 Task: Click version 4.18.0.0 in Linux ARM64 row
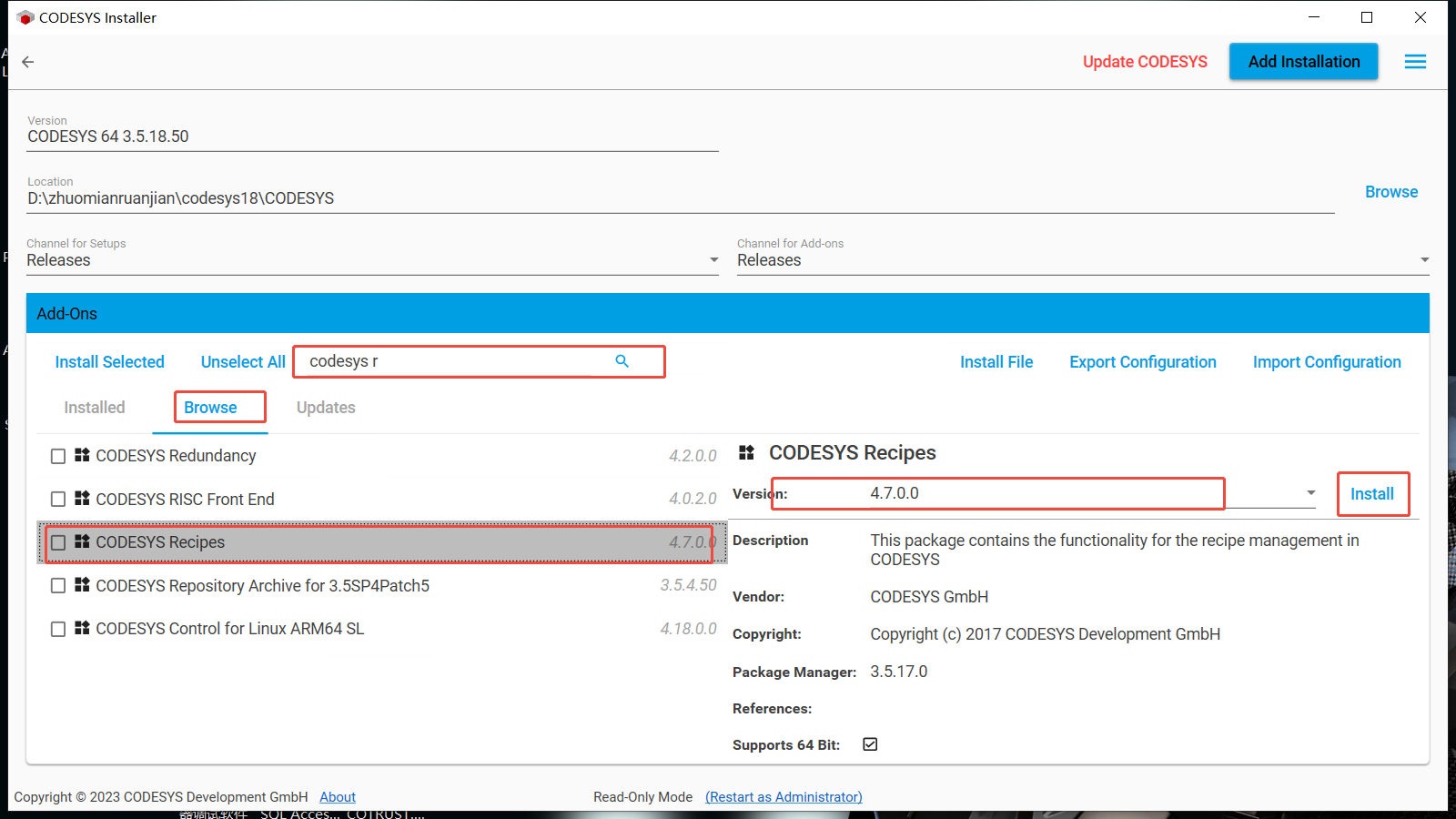click(x=689, y=629)
